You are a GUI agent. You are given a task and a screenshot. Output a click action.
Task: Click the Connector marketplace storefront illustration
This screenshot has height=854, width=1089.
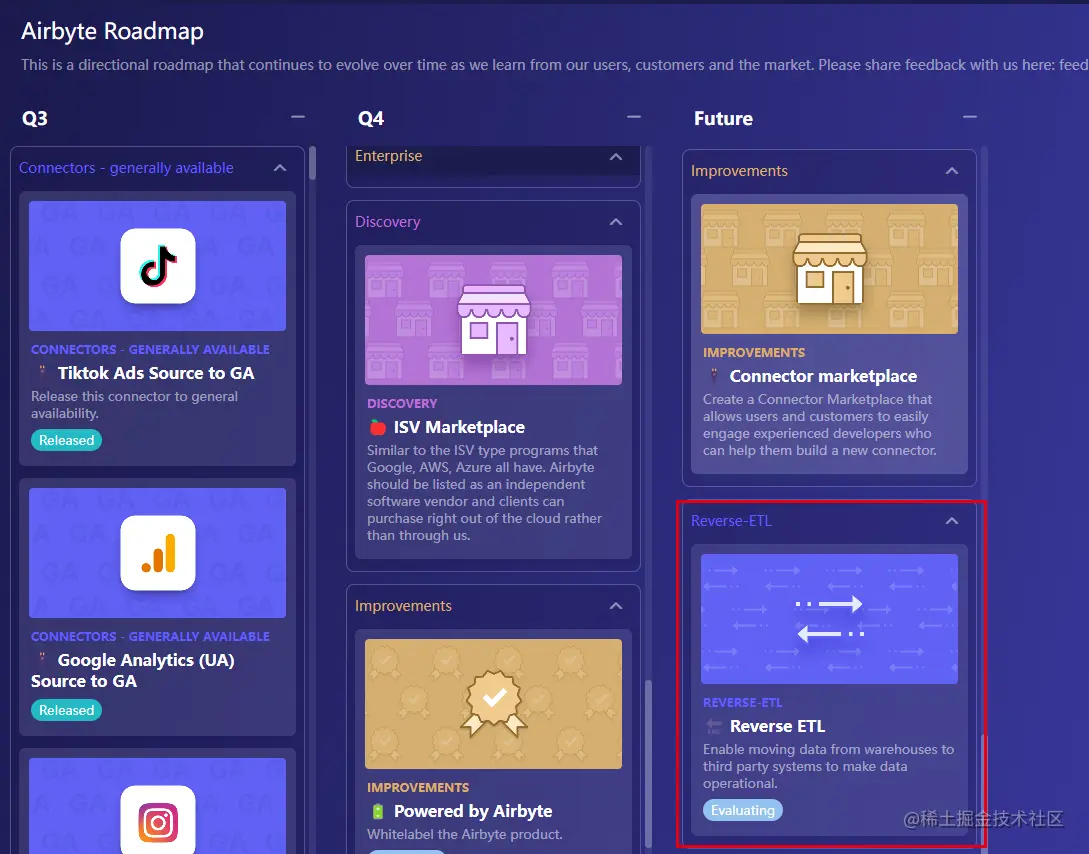tap(829, 269)
